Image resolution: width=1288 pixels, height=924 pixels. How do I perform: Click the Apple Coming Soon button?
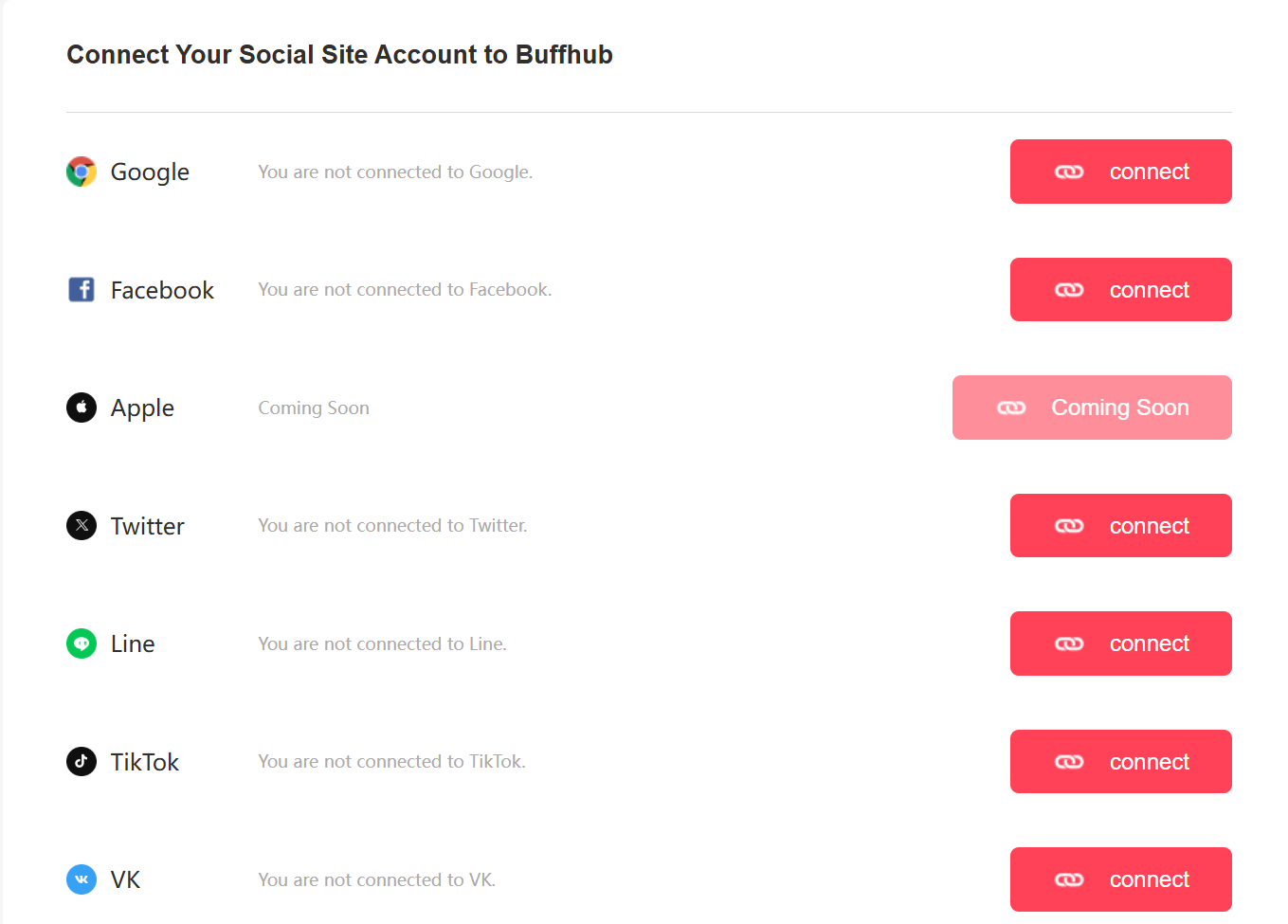[x=1091, y=408]
